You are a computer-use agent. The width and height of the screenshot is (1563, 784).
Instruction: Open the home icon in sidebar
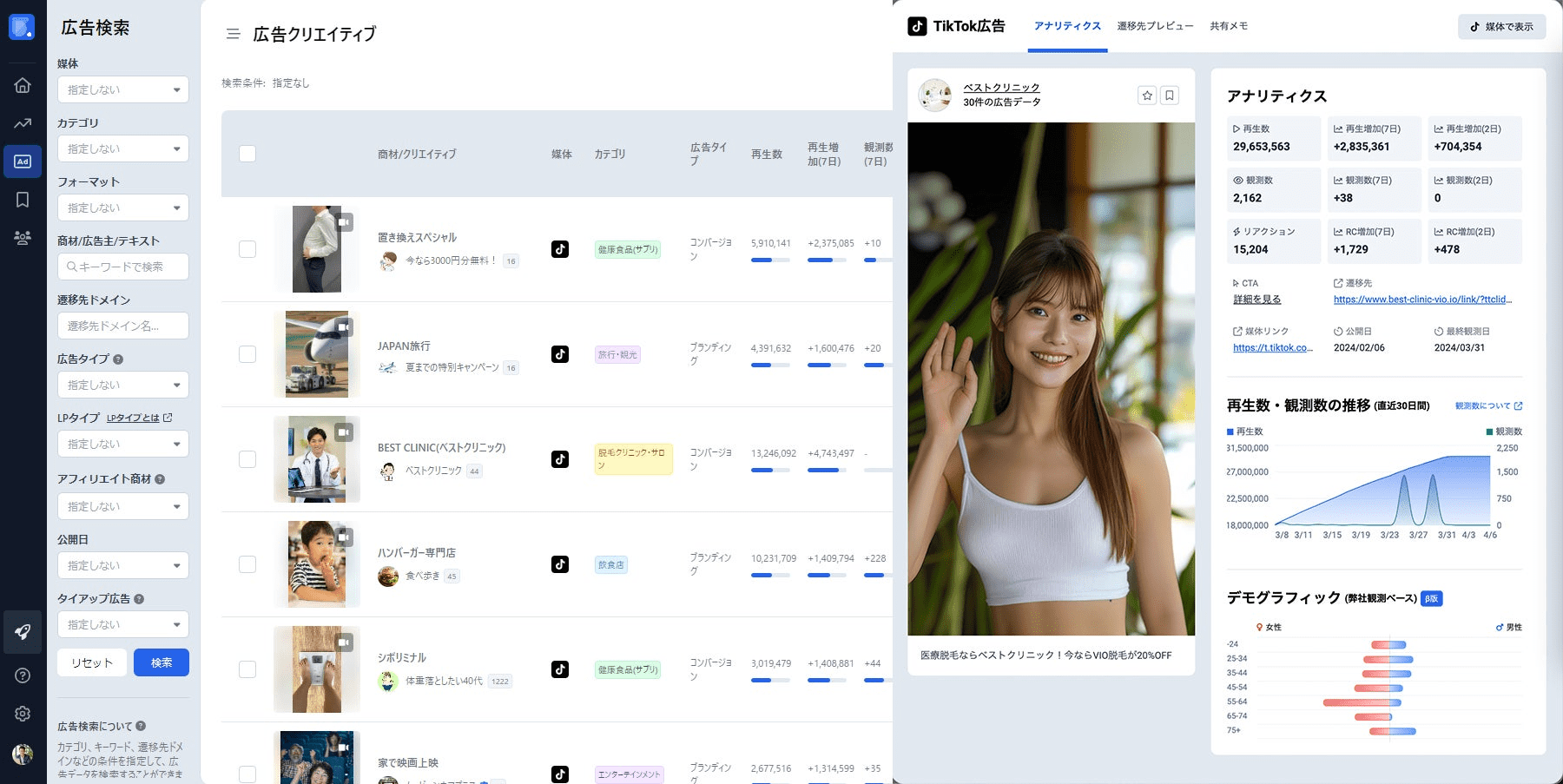(x=23, y=85)
